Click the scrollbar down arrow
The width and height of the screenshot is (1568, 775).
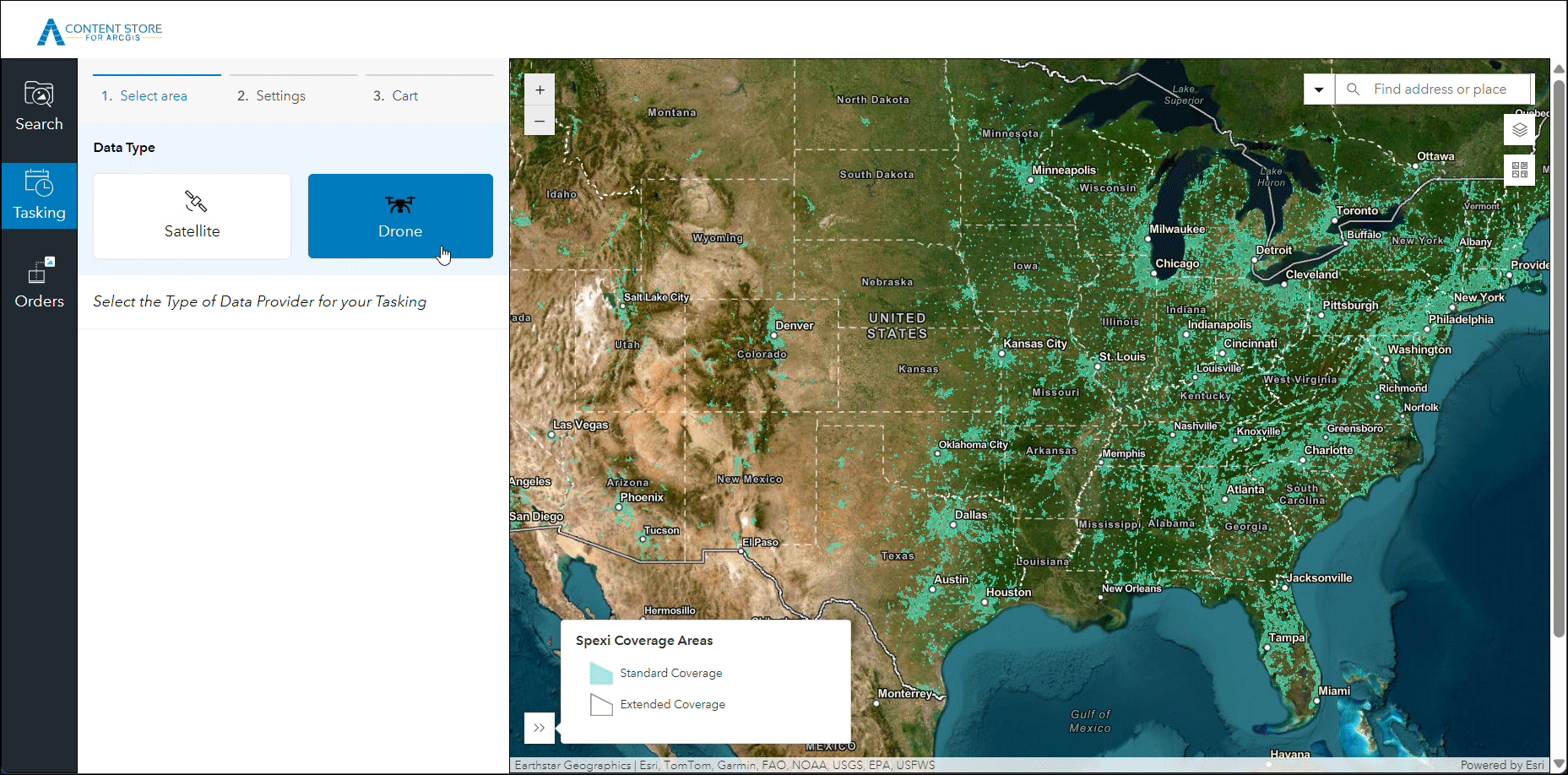(1559, 764)
